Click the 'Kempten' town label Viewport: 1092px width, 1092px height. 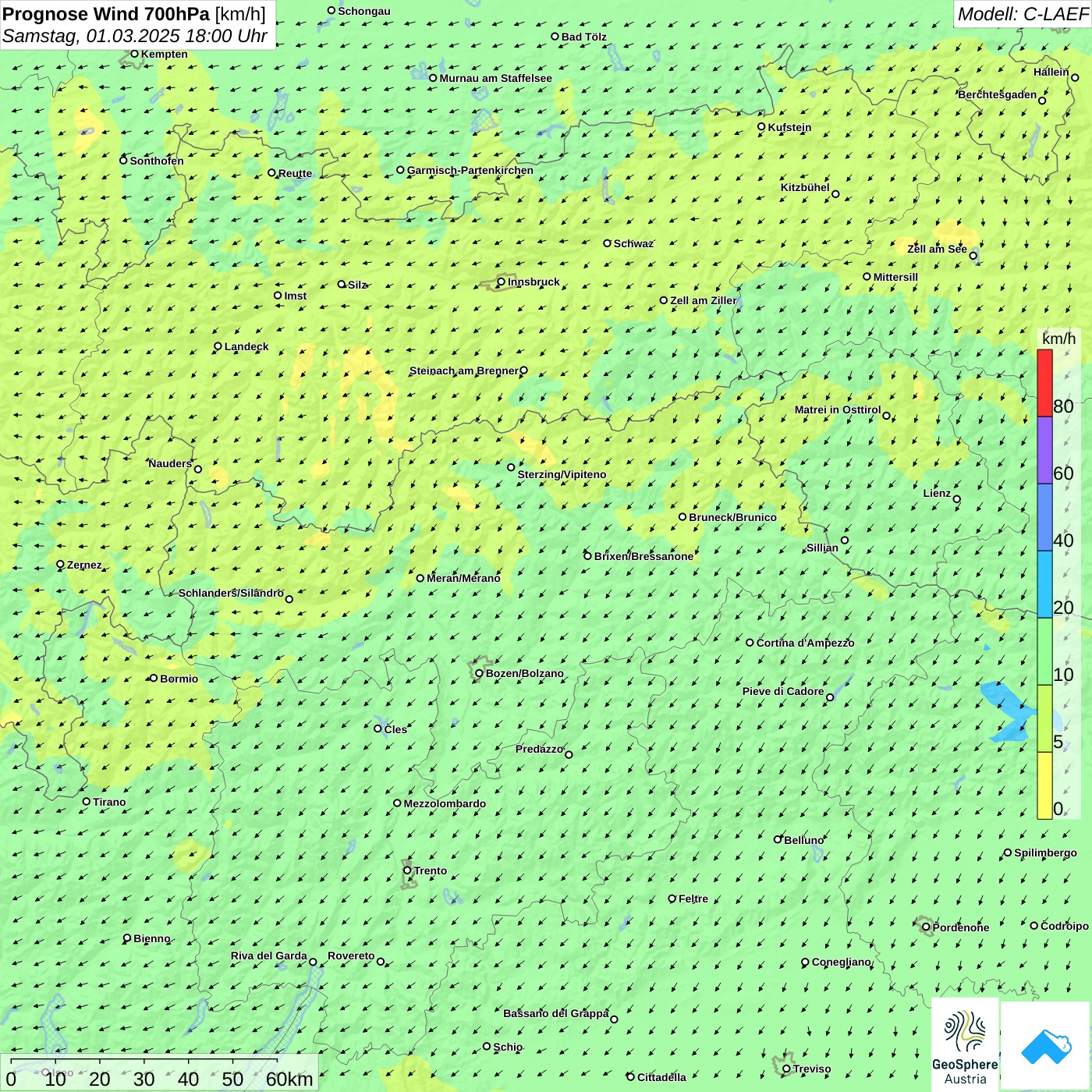tap(165, 54)
